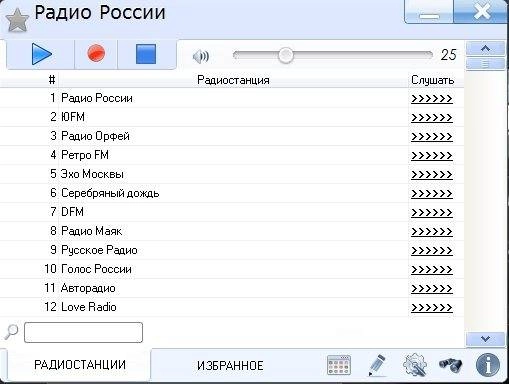Open the calendar scheduler icon
The width and height of the screenshot is (509, 384).
point(339,365)
